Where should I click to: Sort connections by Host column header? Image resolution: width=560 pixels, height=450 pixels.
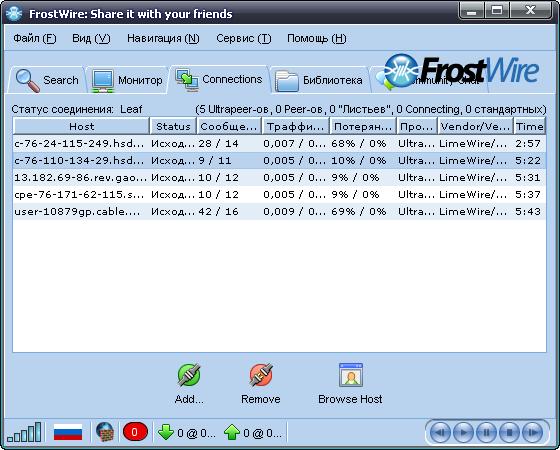click(x=81, y=126)
